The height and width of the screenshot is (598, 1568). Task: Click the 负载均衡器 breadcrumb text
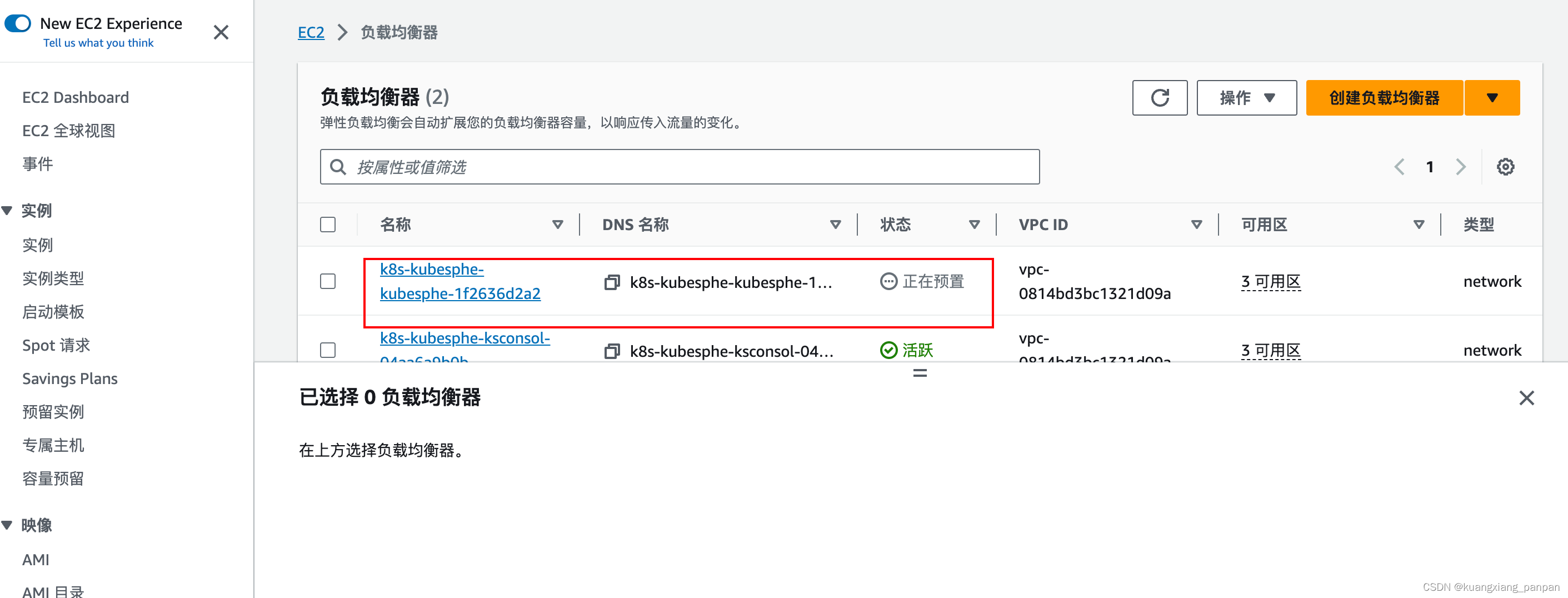click(x=399, y=32)
